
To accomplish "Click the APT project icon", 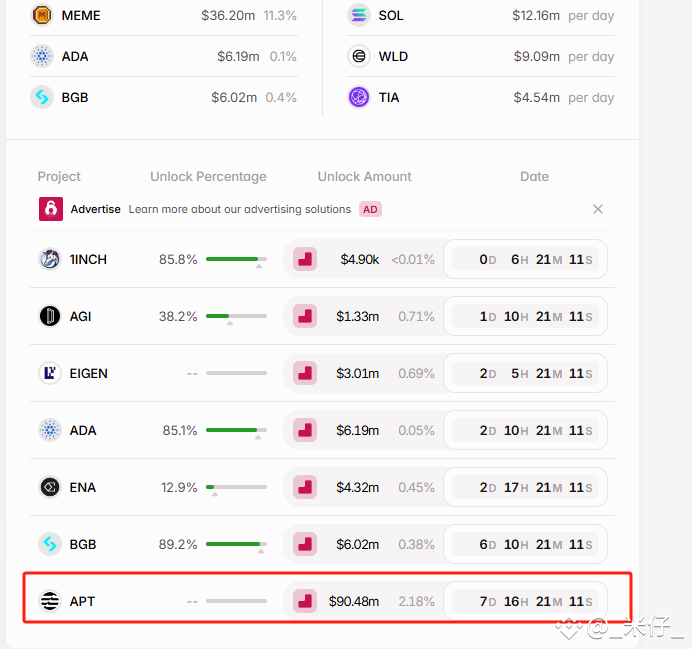I will [50, 601].
